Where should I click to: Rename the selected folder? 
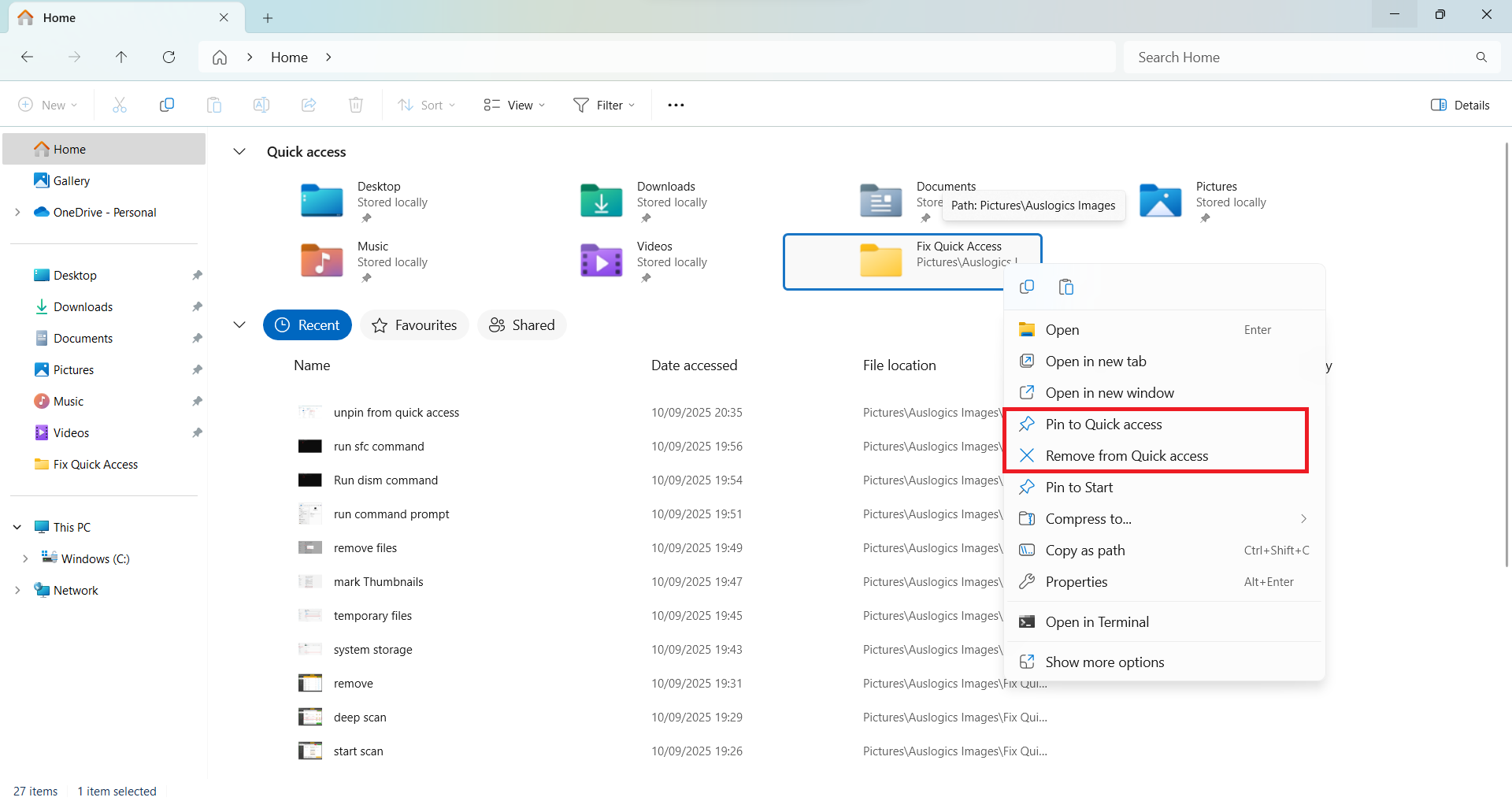pyautogui.click(x=261, y=104)
